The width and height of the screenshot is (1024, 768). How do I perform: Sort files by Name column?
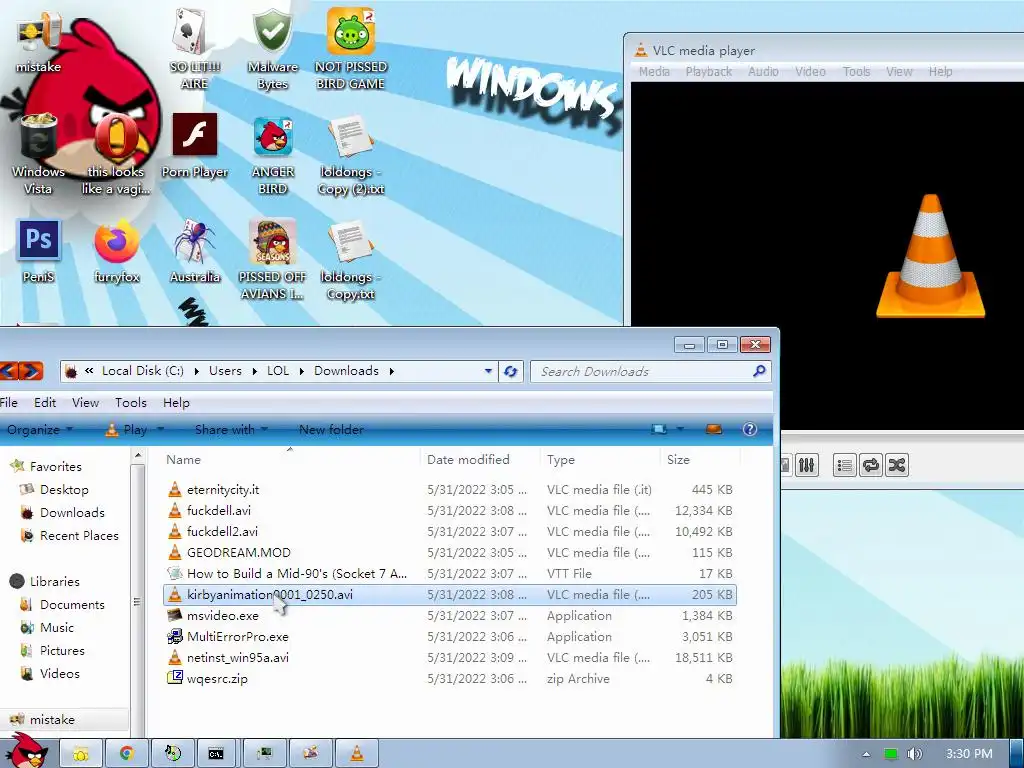tap(291, 460)
